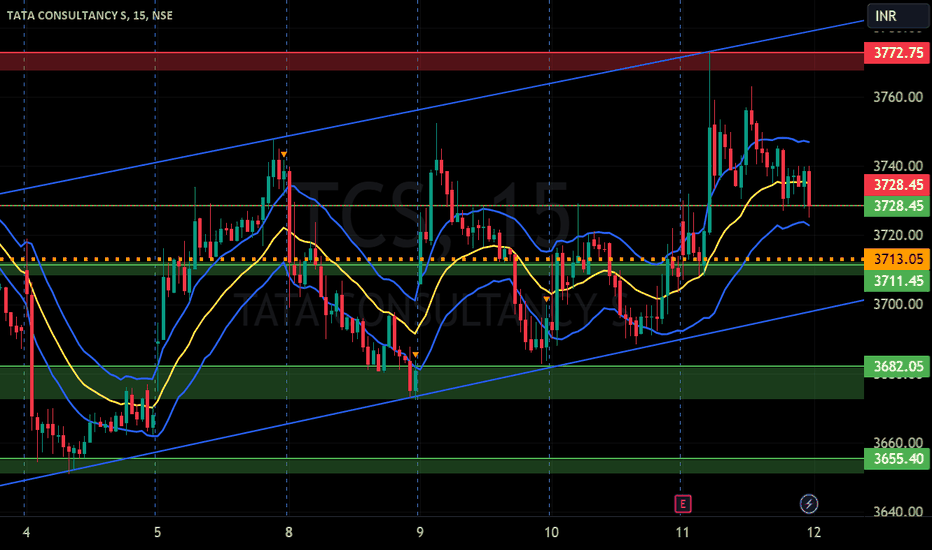Viewport: 932px width, 550px height.
Task: Click date label 4 on time axis
Action: 26,532
